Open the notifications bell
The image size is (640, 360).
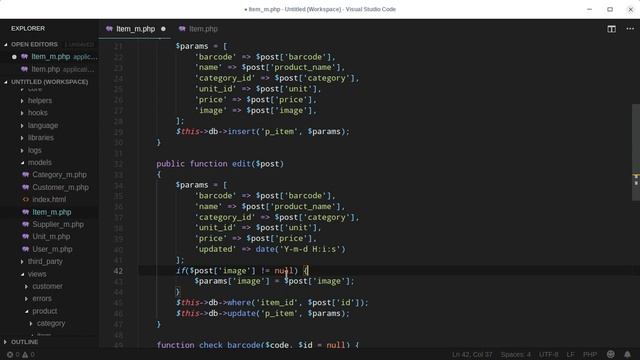627,354
